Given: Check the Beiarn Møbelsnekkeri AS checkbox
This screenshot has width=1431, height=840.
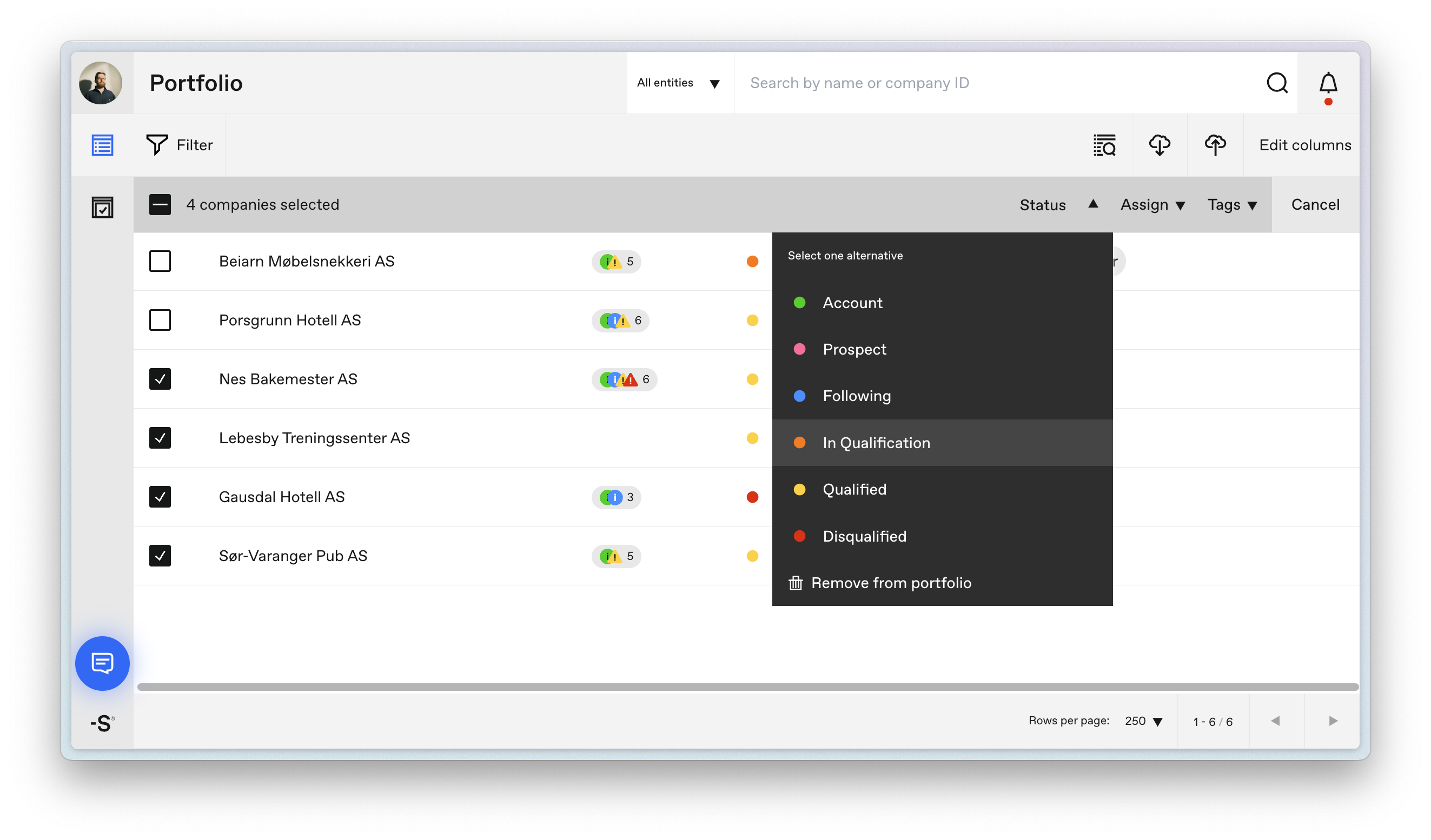Looking at the screenshot, I should click(x=160, y=261).
